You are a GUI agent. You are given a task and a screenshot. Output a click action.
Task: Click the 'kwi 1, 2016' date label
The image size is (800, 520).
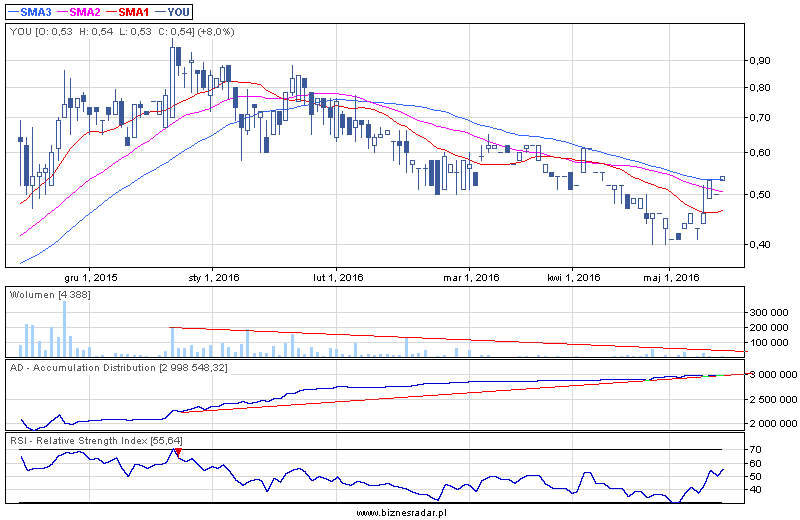coord(573,277)
